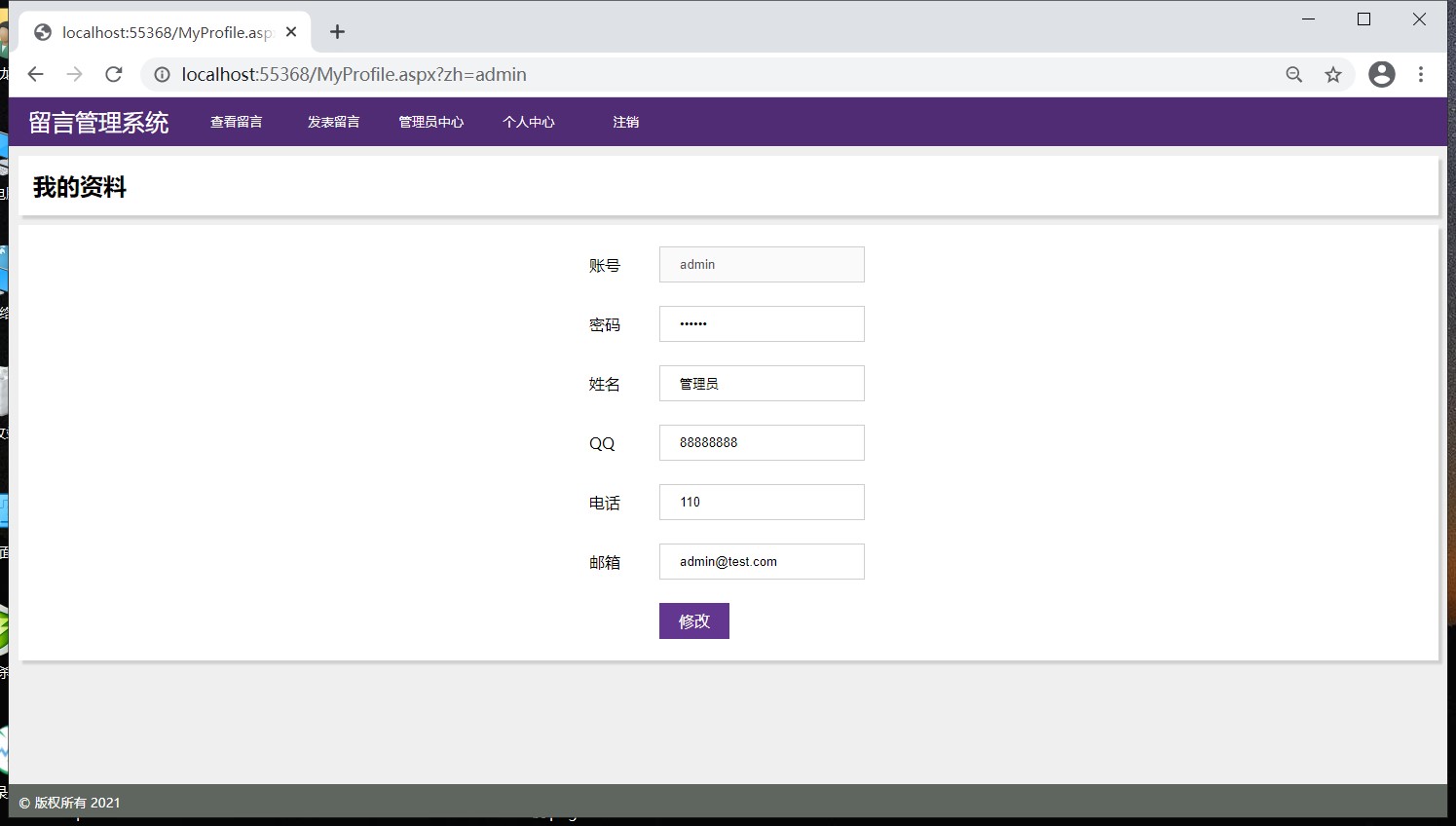Screen dimensions: 1456x826
Task: Log out via 注销 link
Action: coord(626,123)
